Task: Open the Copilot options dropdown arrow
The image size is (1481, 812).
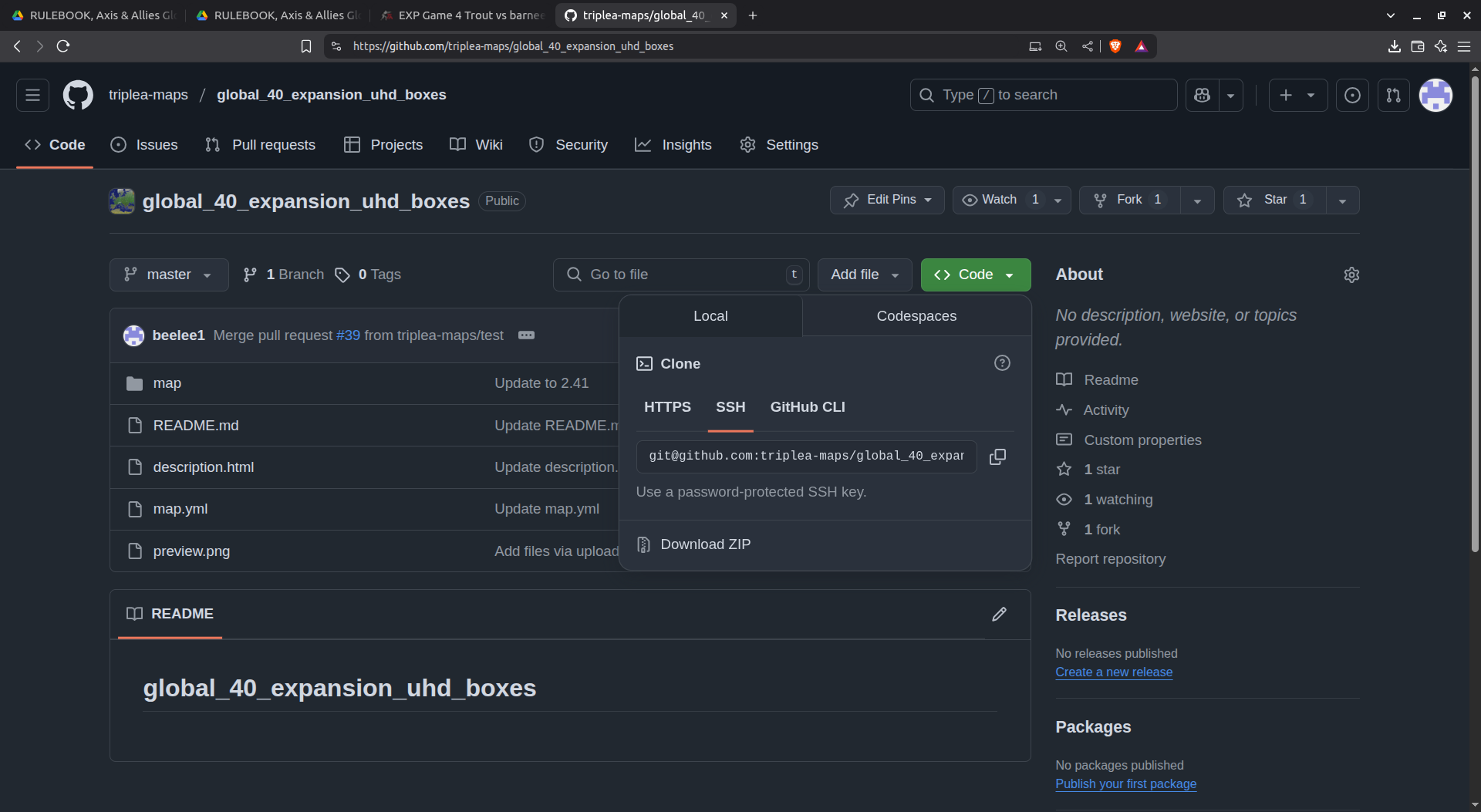Action: click(1230, 95)
